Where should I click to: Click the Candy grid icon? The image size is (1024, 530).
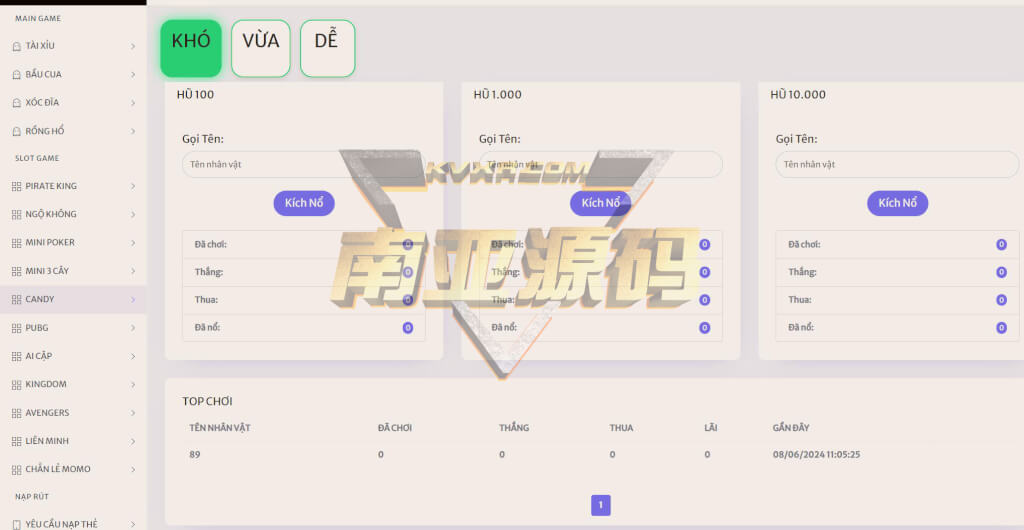16,300
